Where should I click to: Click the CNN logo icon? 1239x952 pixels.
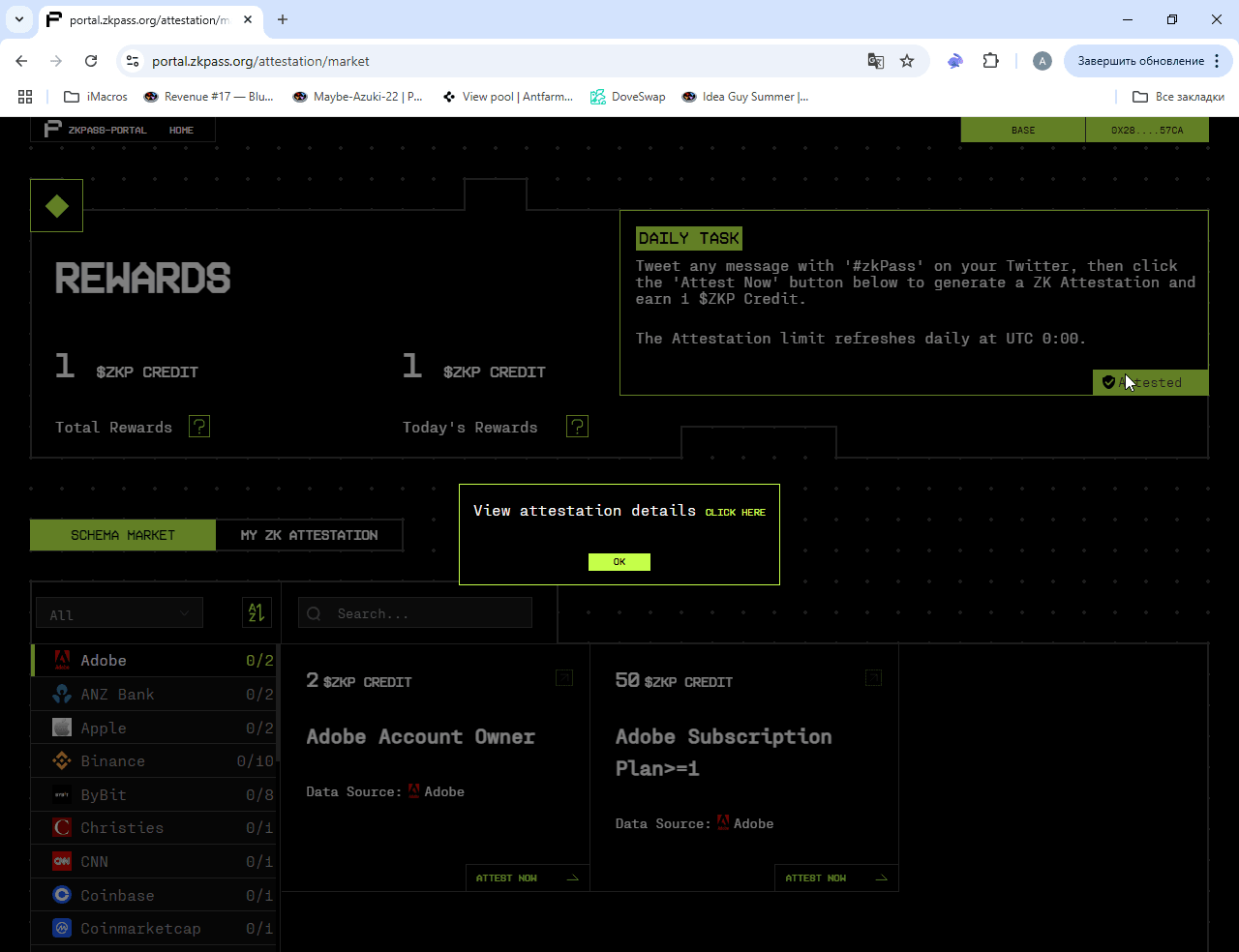click(x=62, y=861)
